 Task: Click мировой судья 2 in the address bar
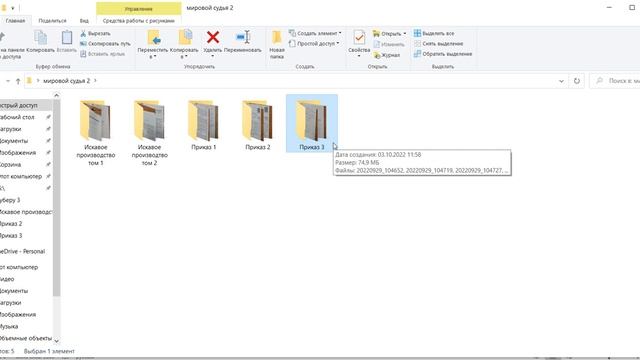click(x=66, y=81)
